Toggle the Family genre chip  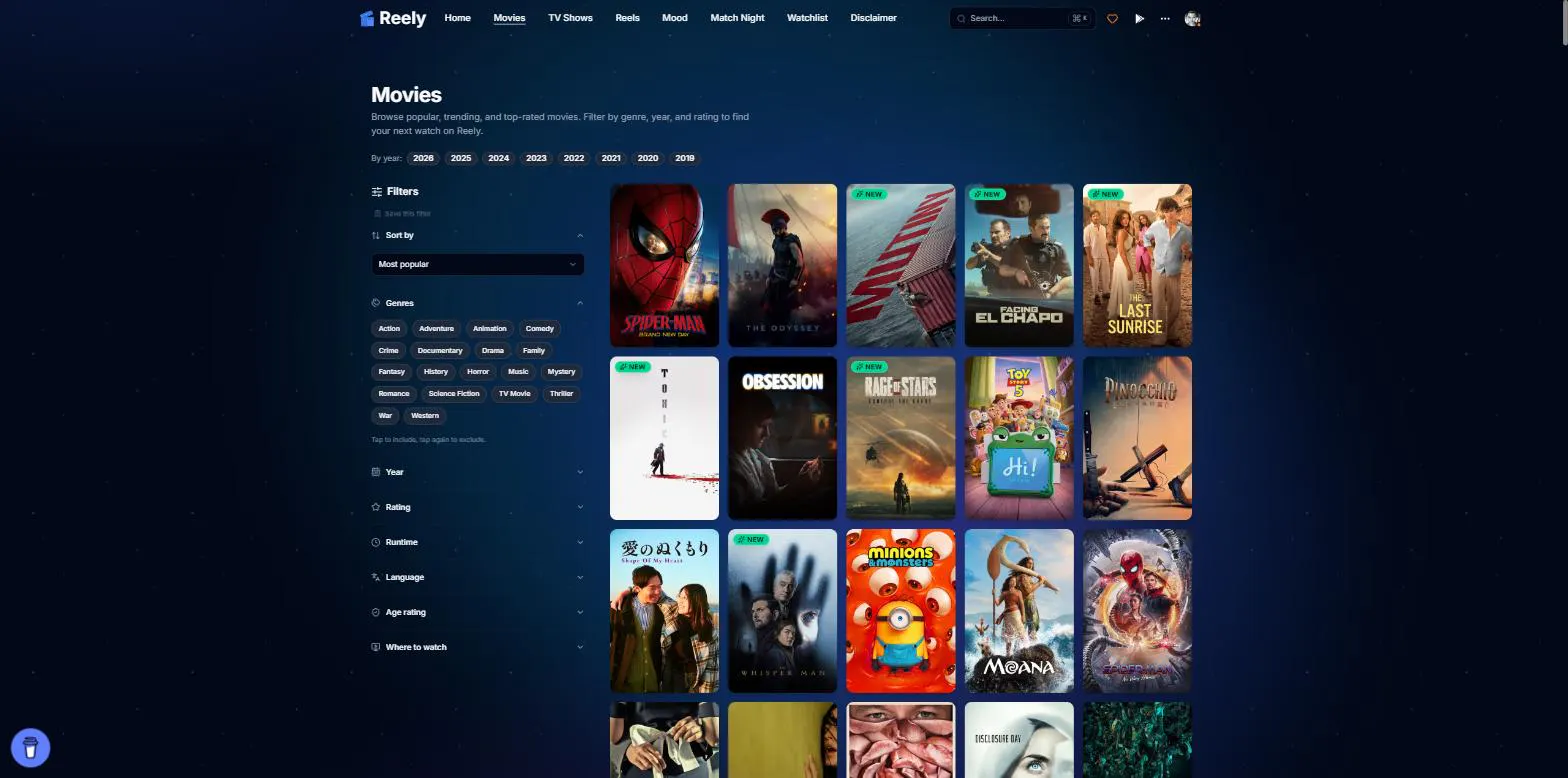click(534, 350)
